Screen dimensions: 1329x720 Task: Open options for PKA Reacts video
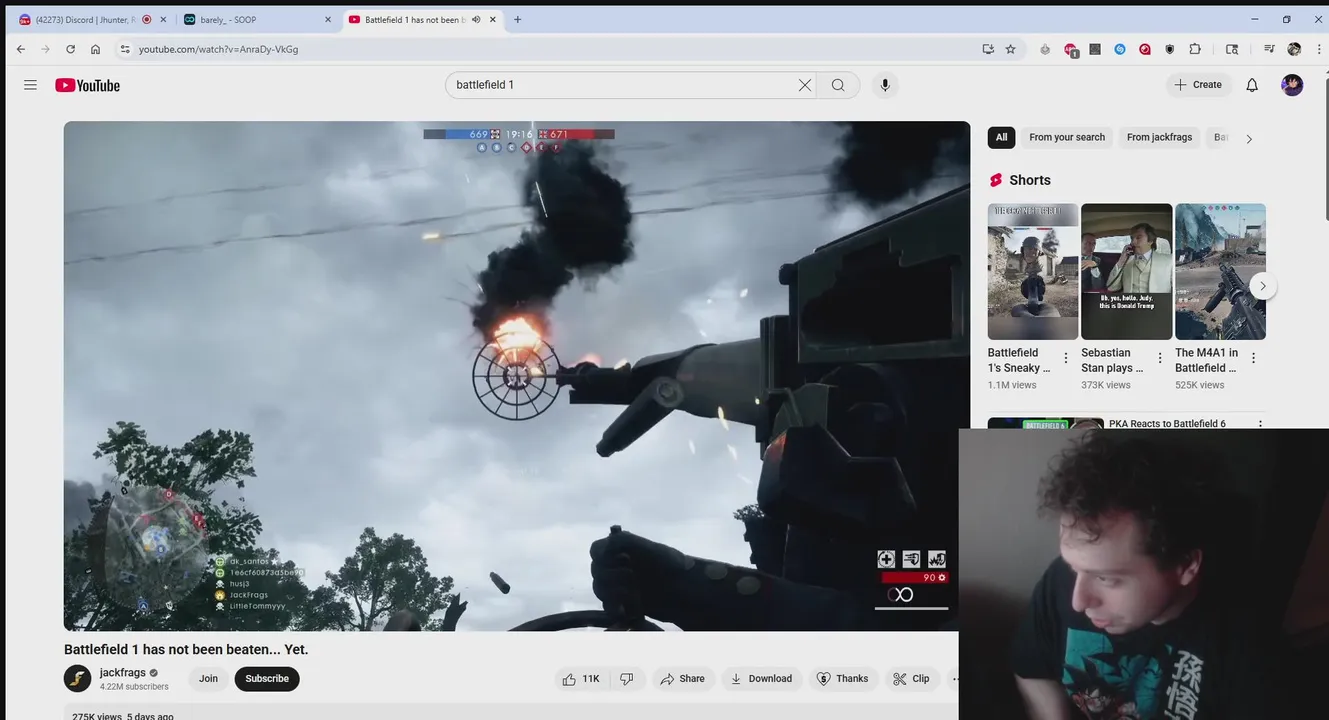1260,425
